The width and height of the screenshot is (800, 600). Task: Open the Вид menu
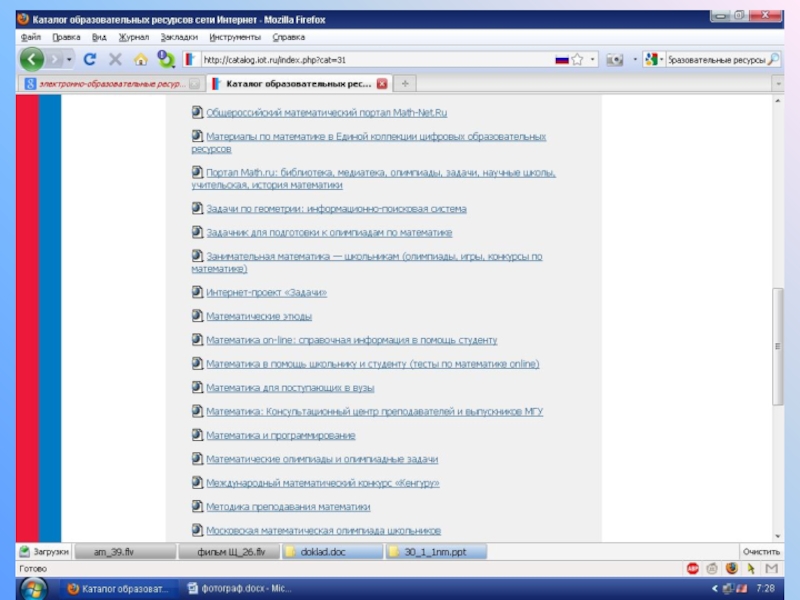pyautogui.click(x=99, y=37)
